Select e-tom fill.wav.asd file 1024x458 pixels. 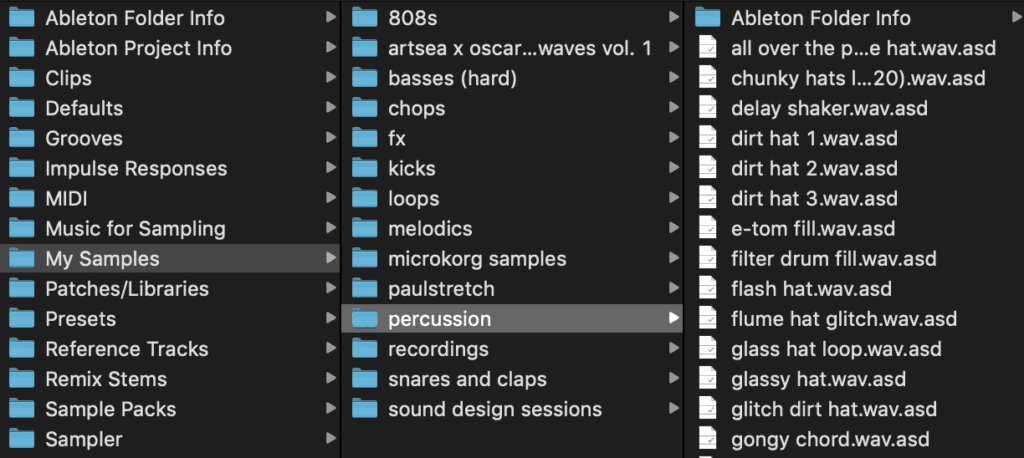pos(812,229)
